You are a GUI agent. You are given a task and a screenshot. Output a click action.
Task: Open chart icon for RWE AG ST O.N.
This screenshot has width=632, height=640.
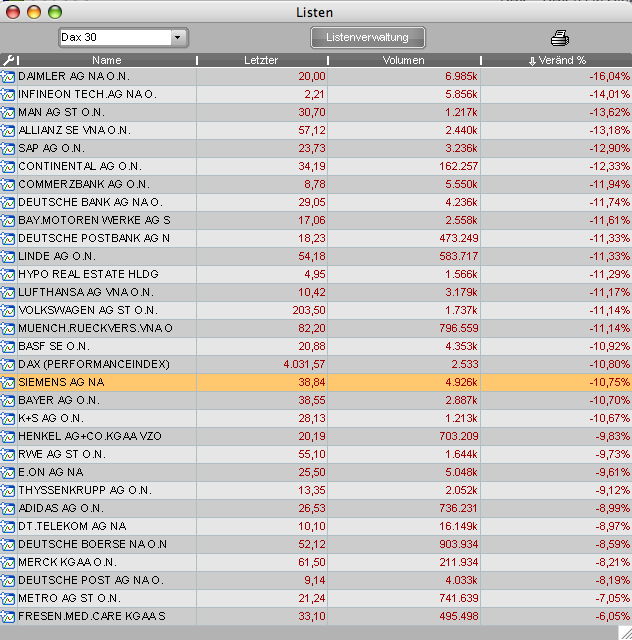point(8,454)
